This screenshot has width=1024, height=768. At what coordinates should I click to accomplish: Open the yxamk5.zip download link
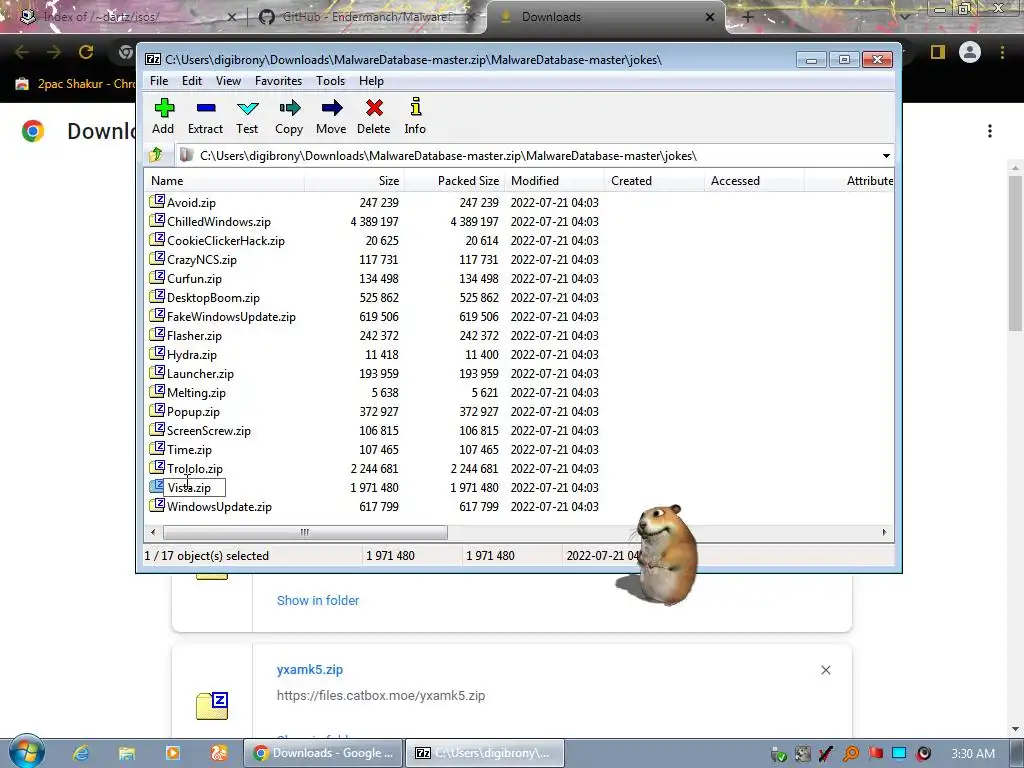tap(310, 669)
